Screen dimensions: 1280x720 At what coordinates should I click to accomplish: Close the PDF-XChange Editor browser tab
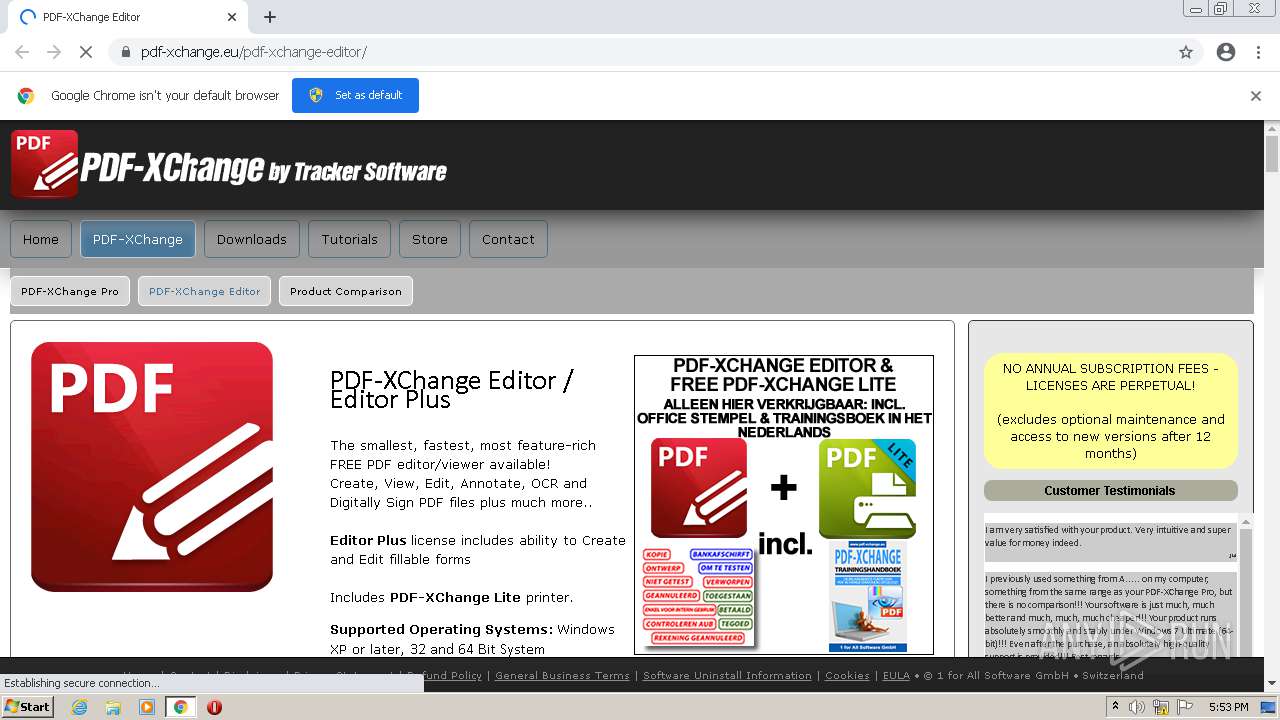232,17
